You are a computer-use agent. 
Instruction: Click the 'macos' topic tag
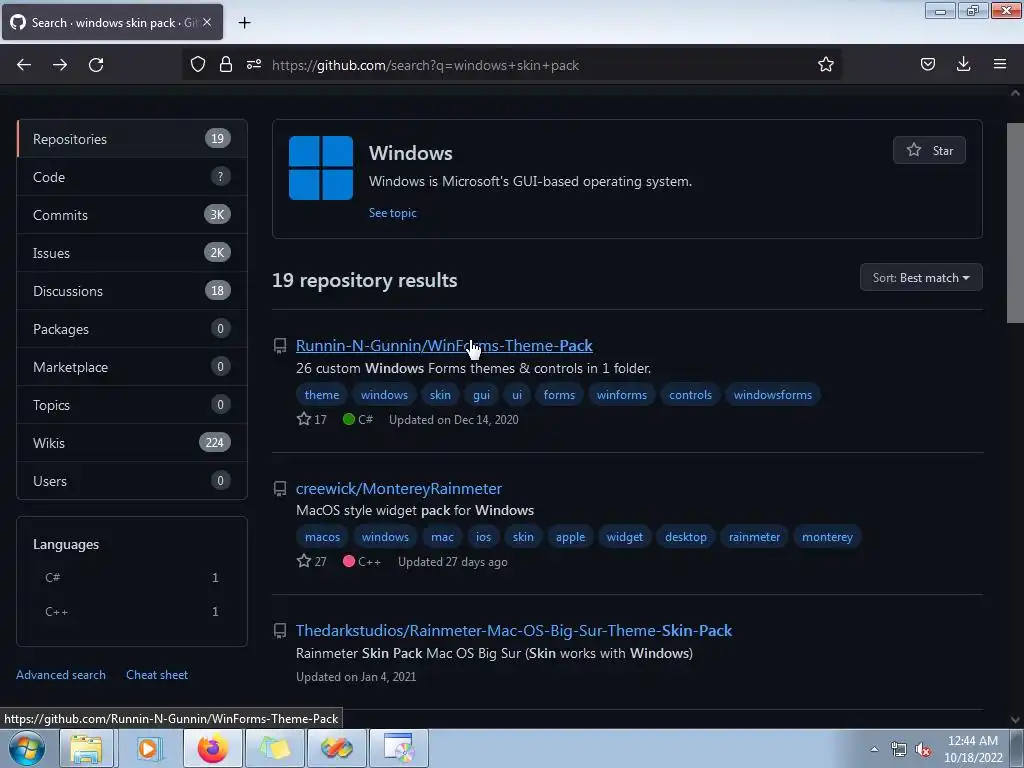(323, 536)
